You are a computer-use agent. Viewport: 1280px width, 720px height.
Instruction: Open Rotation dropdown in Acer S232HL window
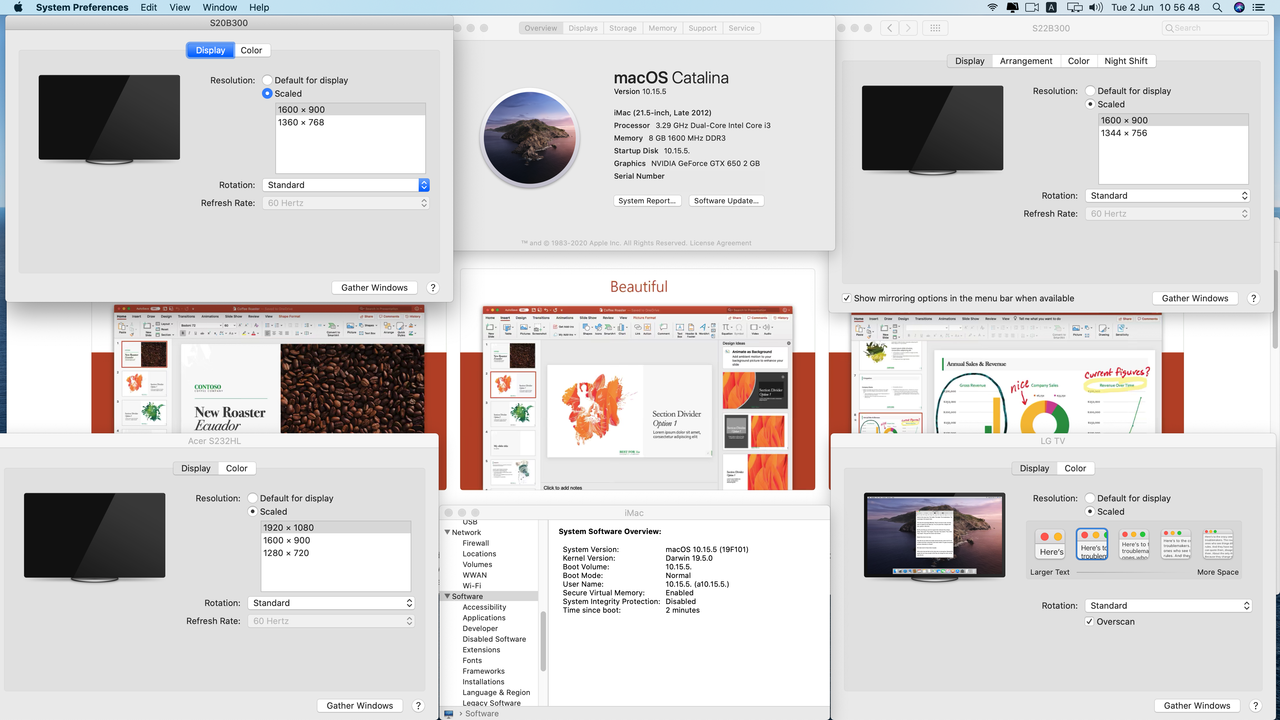coord(331,603)
